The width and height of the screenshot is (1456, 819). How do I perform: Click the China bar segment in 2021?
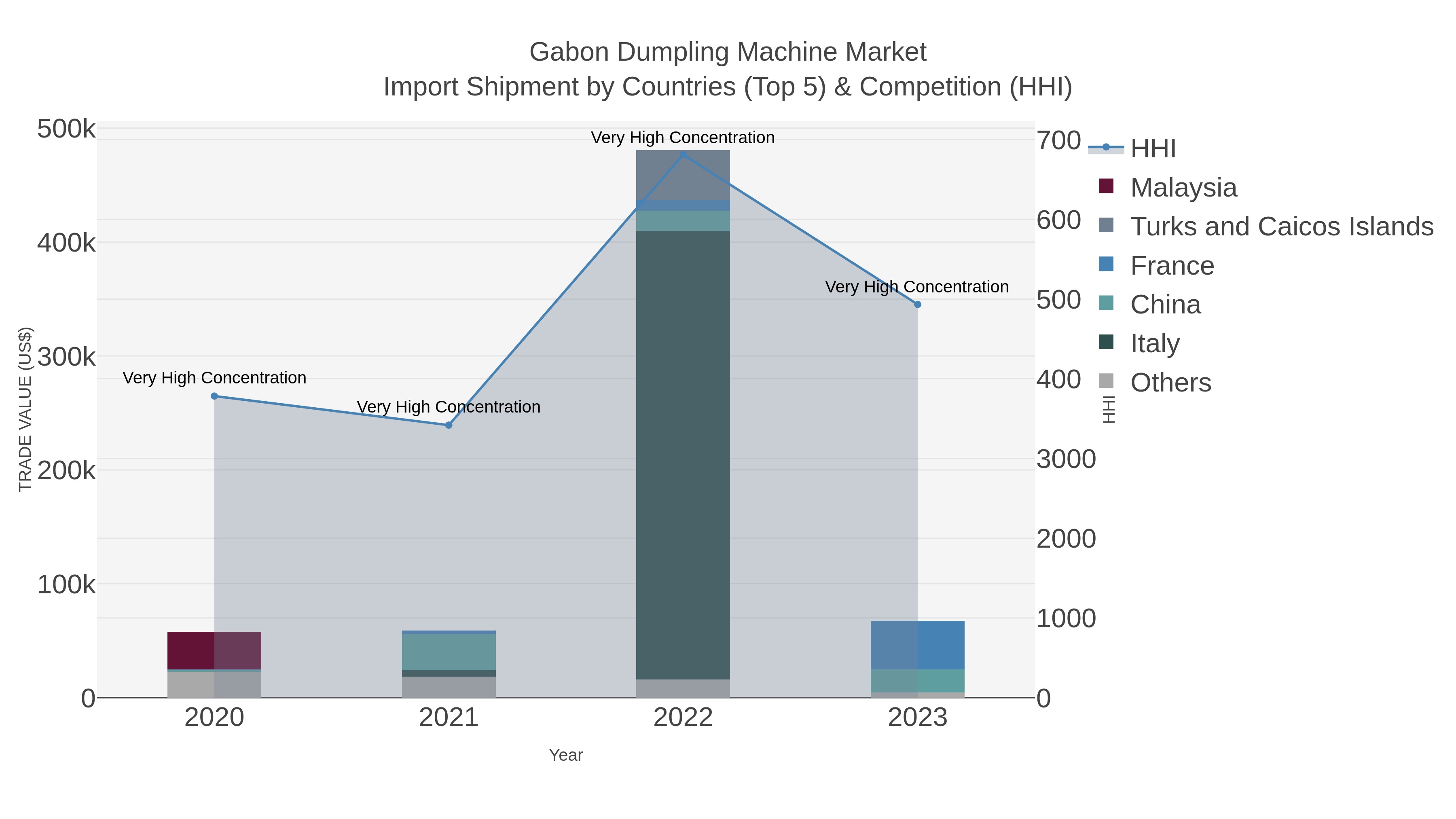coord(449,652)
